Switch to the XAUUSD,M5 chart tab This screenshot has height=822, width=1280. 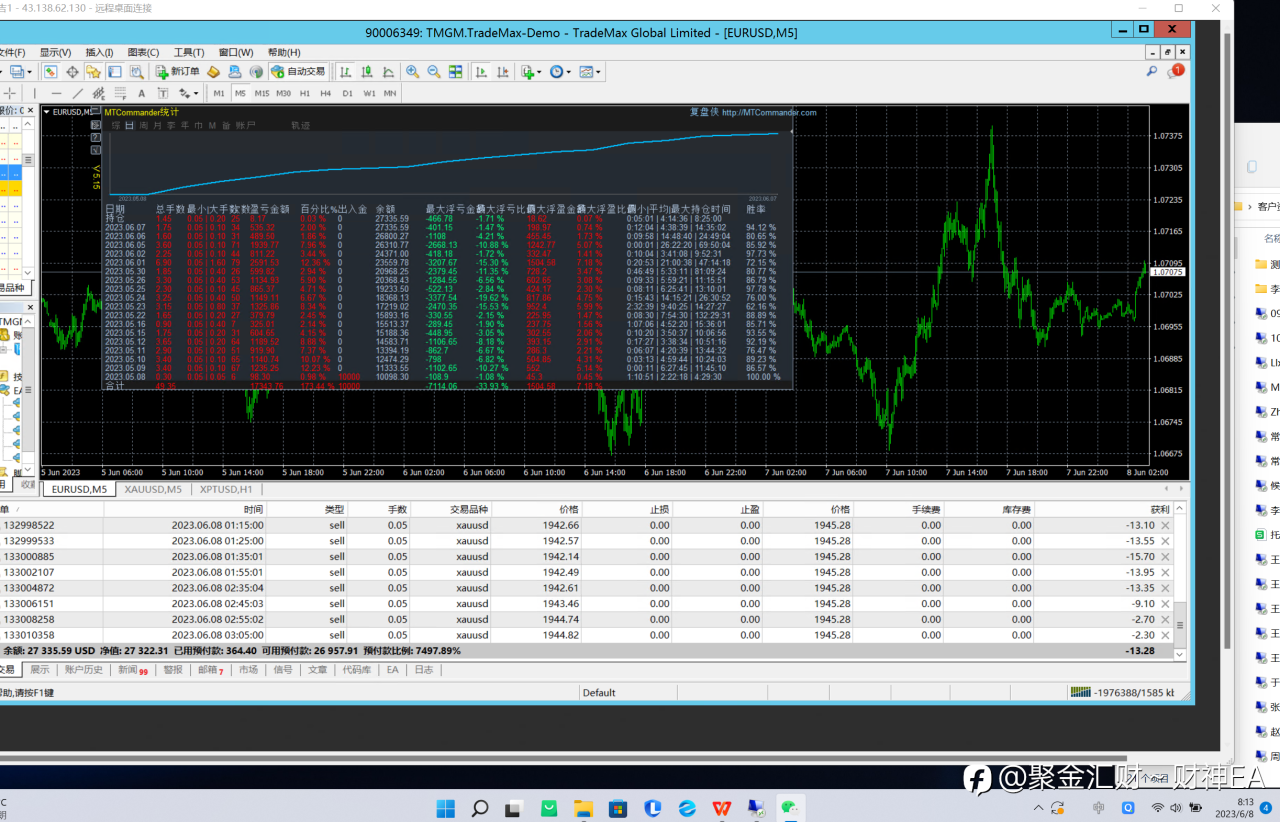click(x=152, y=490)
